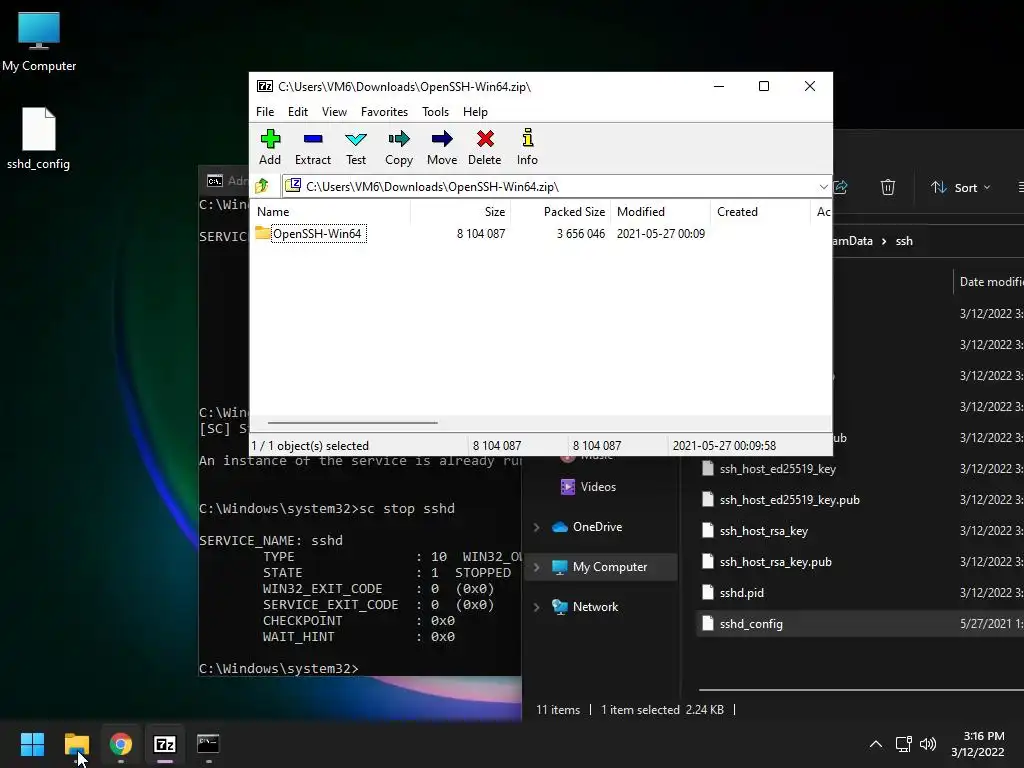Open the Tools menu
1024x768 pixels.
pos(436,112)
